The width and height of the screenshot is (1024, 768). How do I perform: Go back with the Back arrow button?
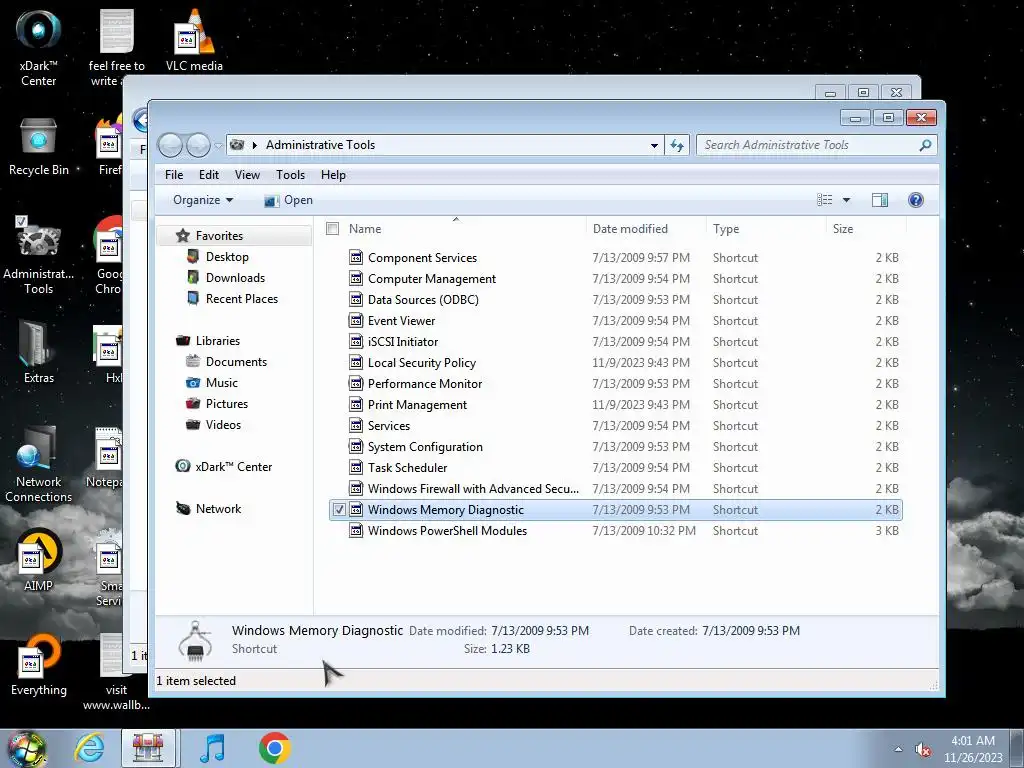click(x=170, y=145)
